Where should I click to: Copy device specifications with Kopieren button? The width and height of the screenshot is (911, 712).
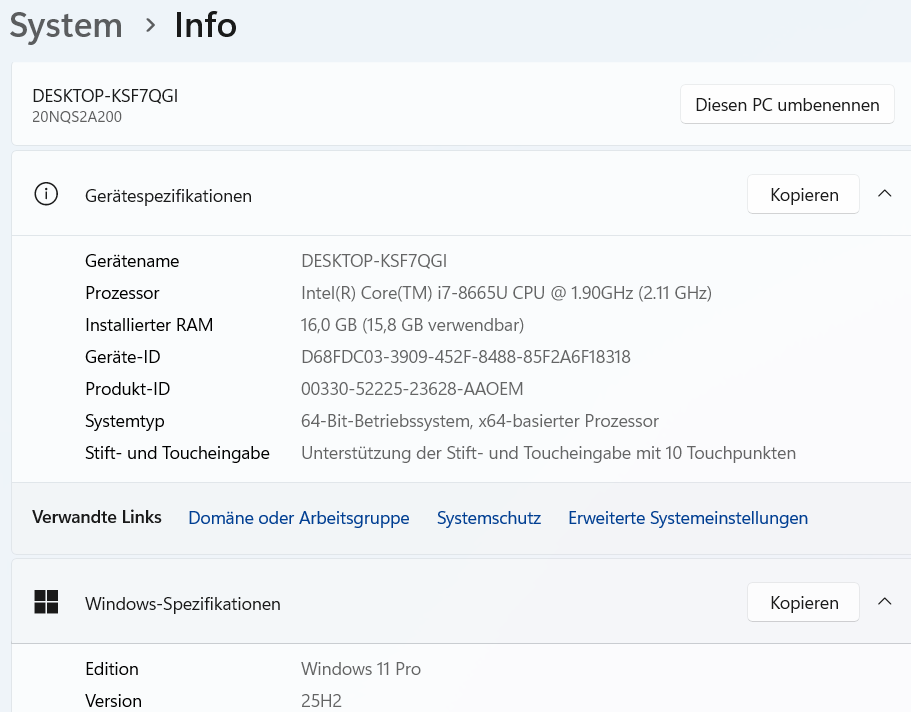pos(804,194)
